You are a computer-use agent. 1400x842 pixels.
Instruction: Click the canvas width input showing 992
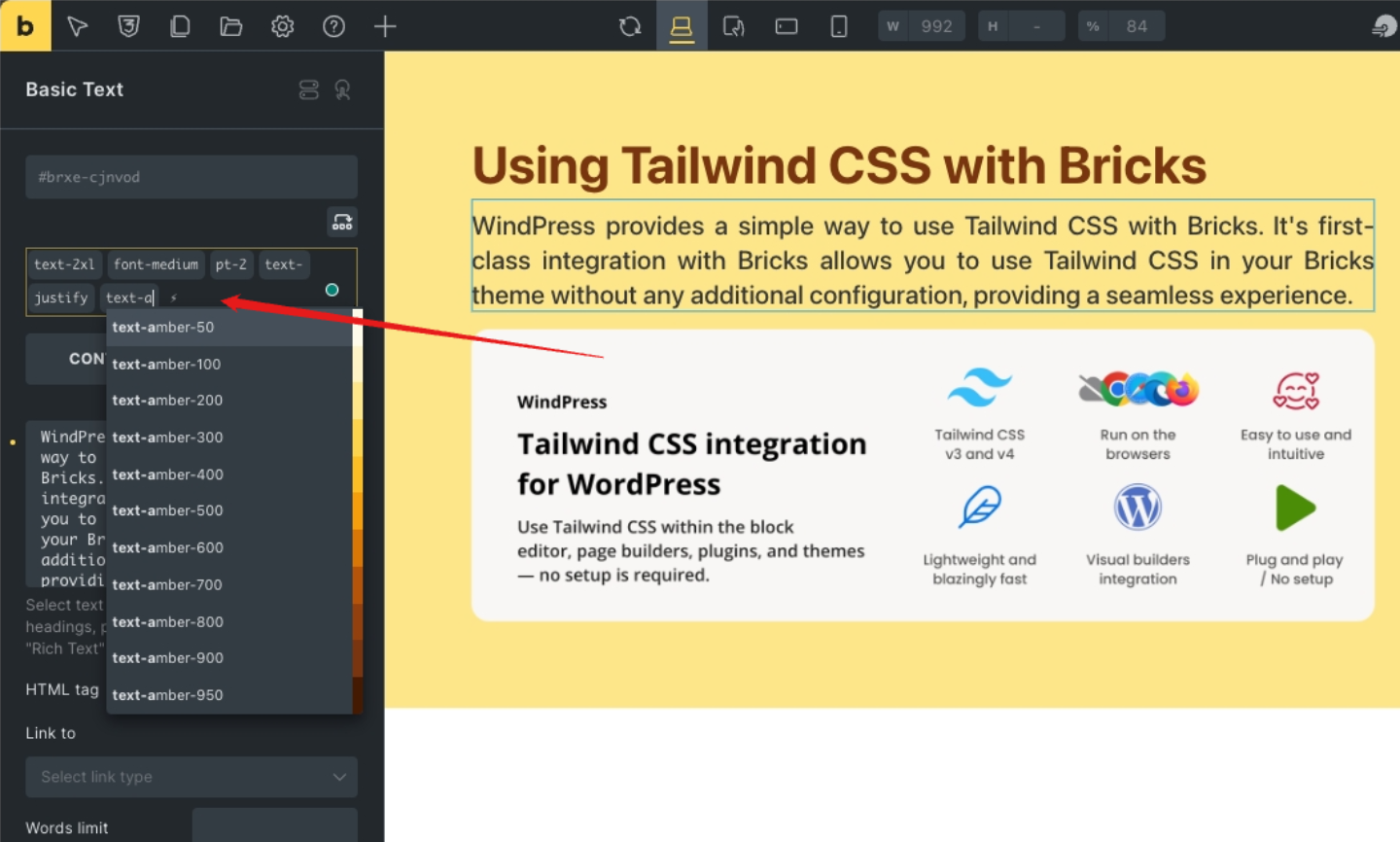click(936, 26)
